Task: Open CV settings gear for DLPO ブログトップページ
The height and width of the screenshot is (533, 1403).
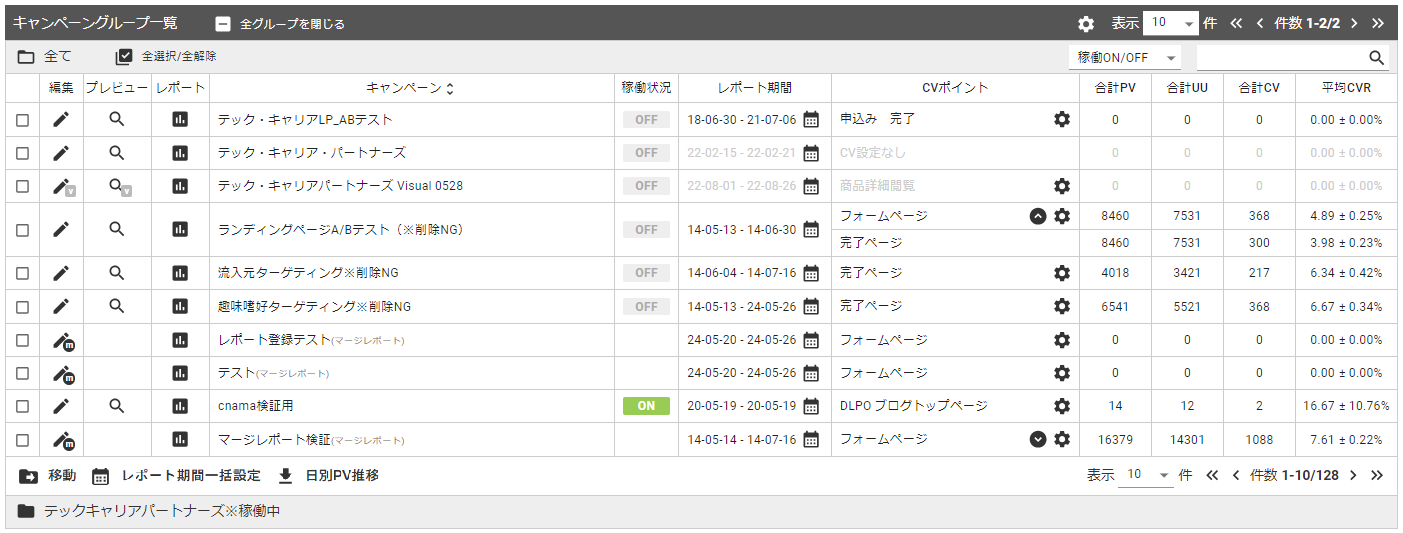Action: (1062, 406)
